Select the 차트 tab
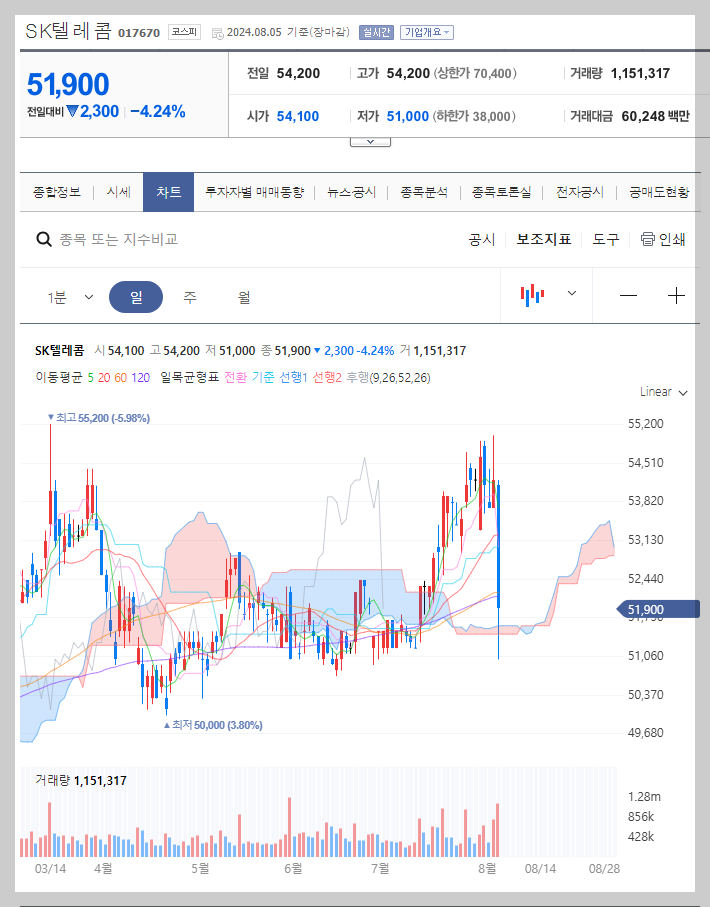The height and width of the screenshot is (907, 710). 168,192
